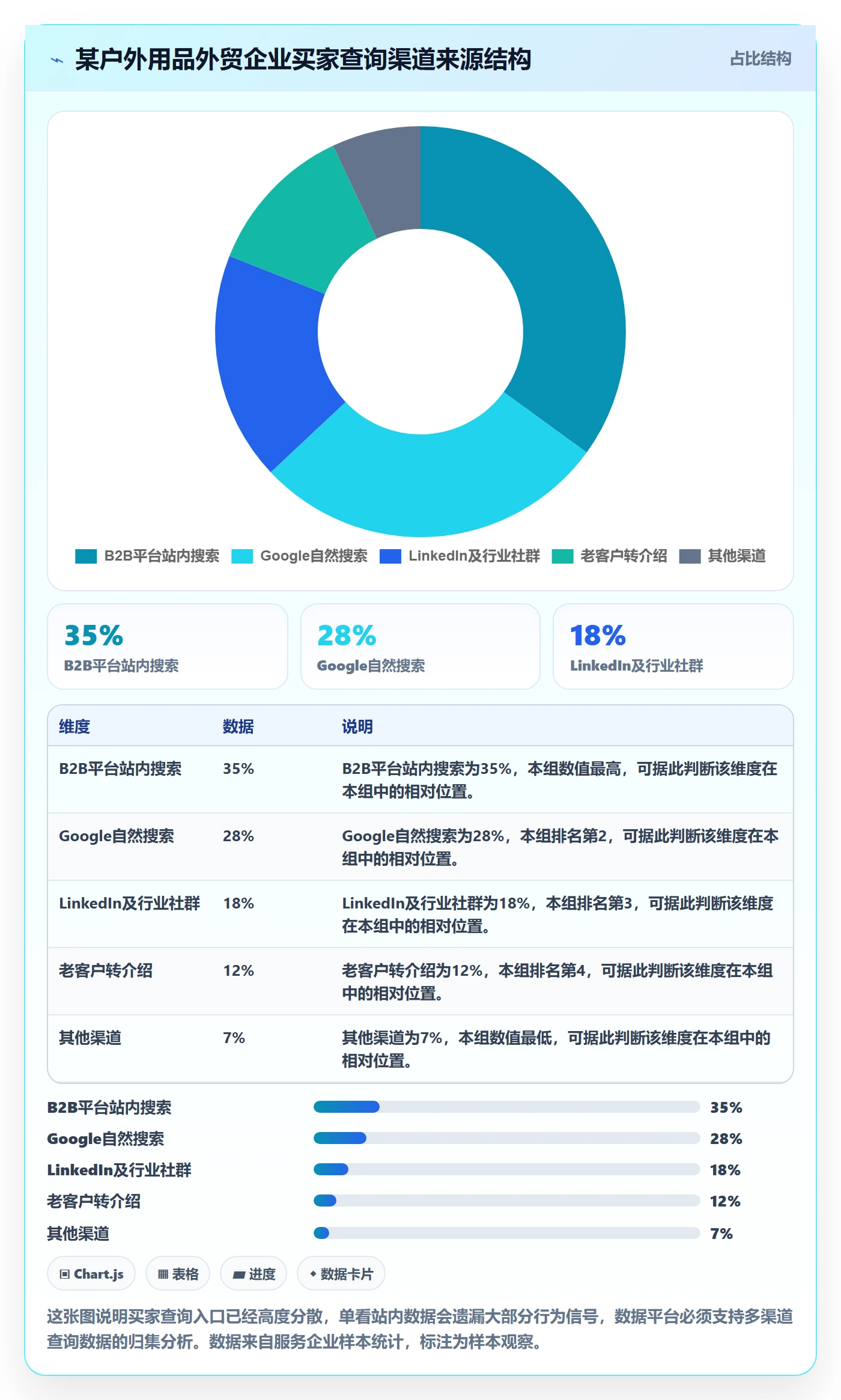The image size is (841, 1400).
Task: Click the Chart.js tag chip
Action: click(x=91, y=1274)
